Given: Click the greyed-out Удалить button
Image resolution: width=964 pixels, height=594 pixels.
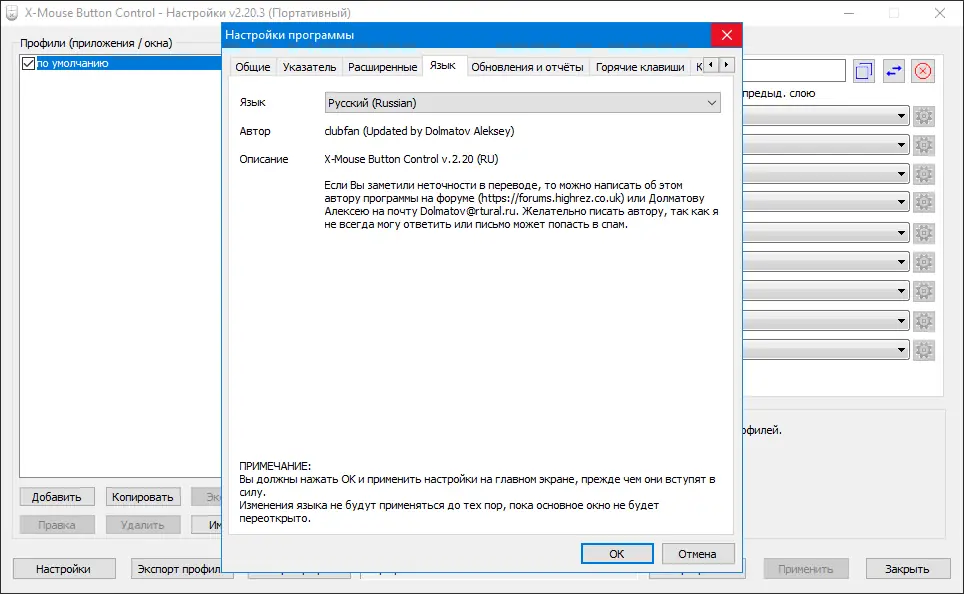Looking at the screenshot, I should [x=143, y=525].
